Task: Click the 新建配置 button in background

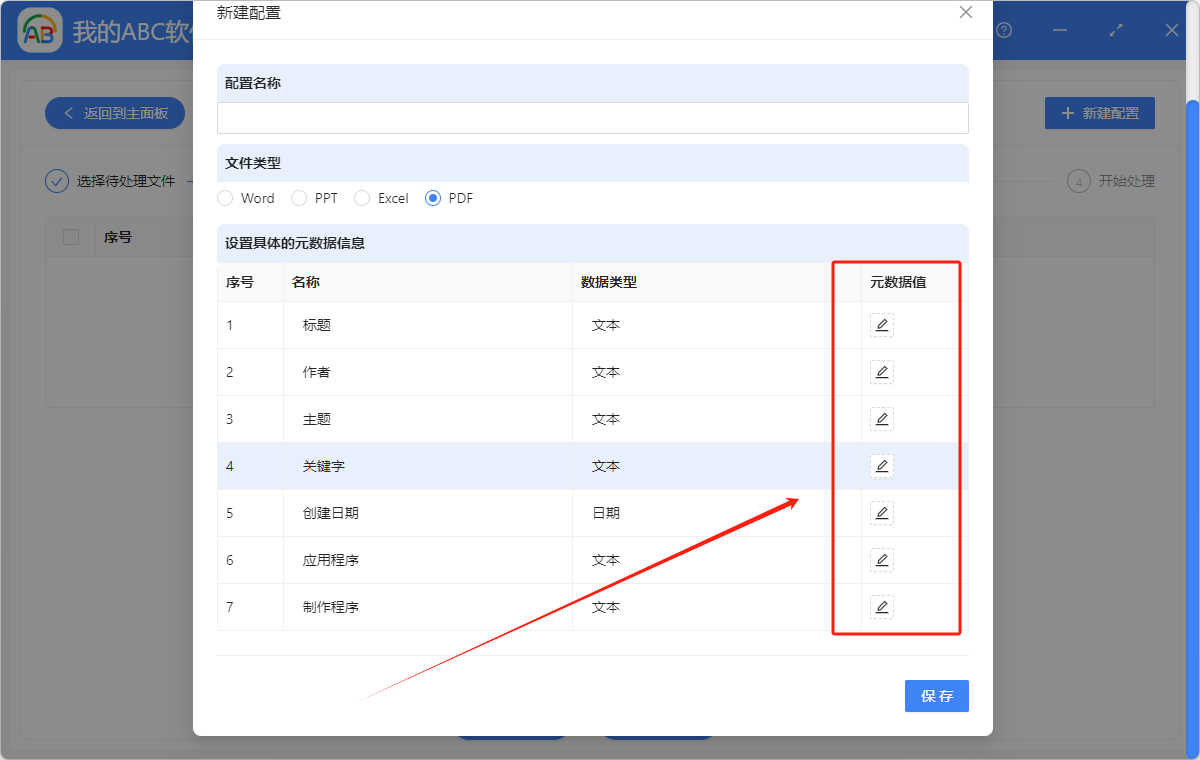Action: click(1099, 113)
